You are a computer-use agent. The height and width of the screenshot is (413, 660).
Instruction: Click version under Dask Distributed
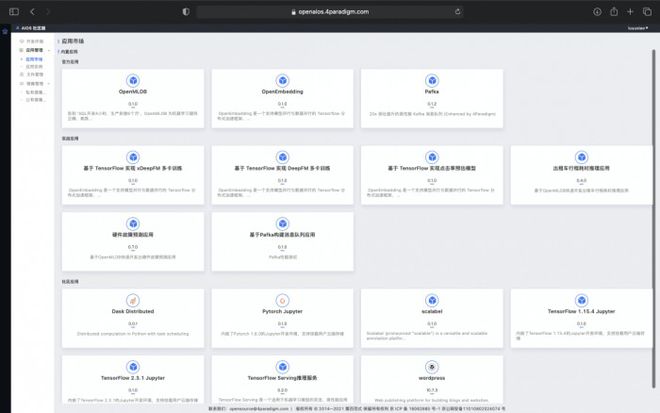133,324
